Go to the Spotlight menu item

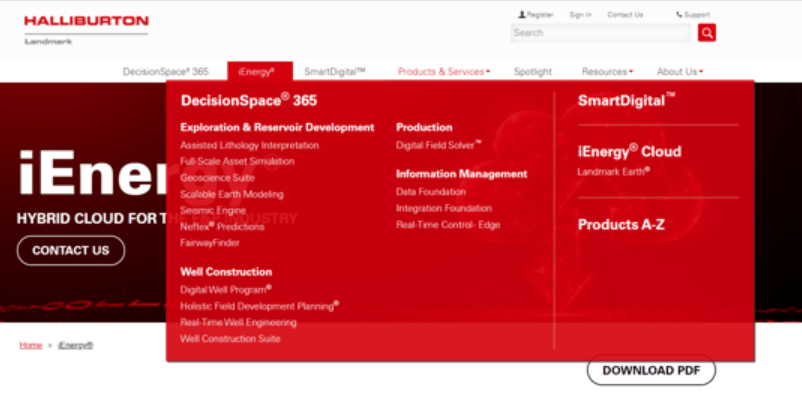pos(532,72)
